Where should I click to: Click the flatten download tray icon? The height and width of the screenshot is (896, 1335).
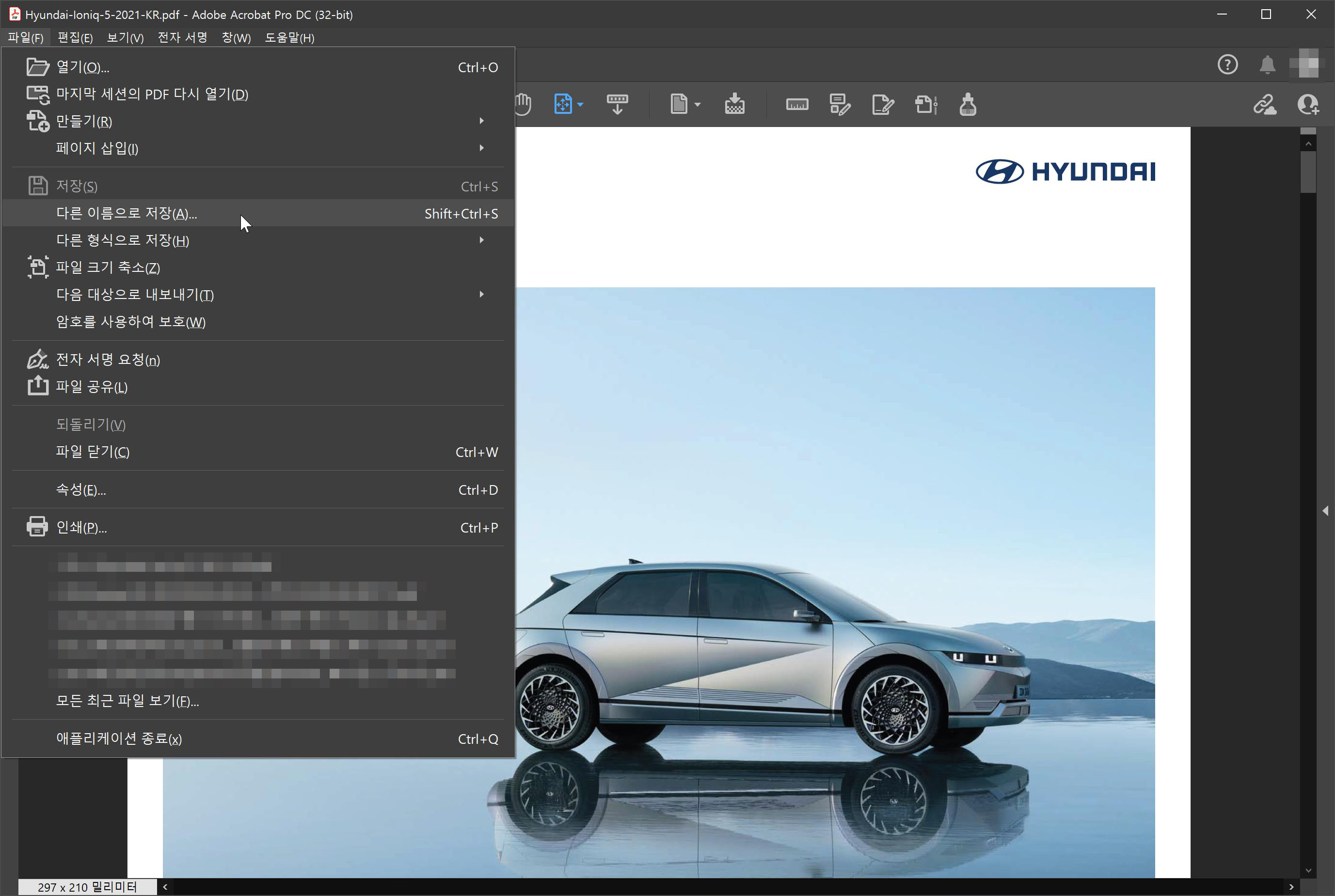coord(734,105)
